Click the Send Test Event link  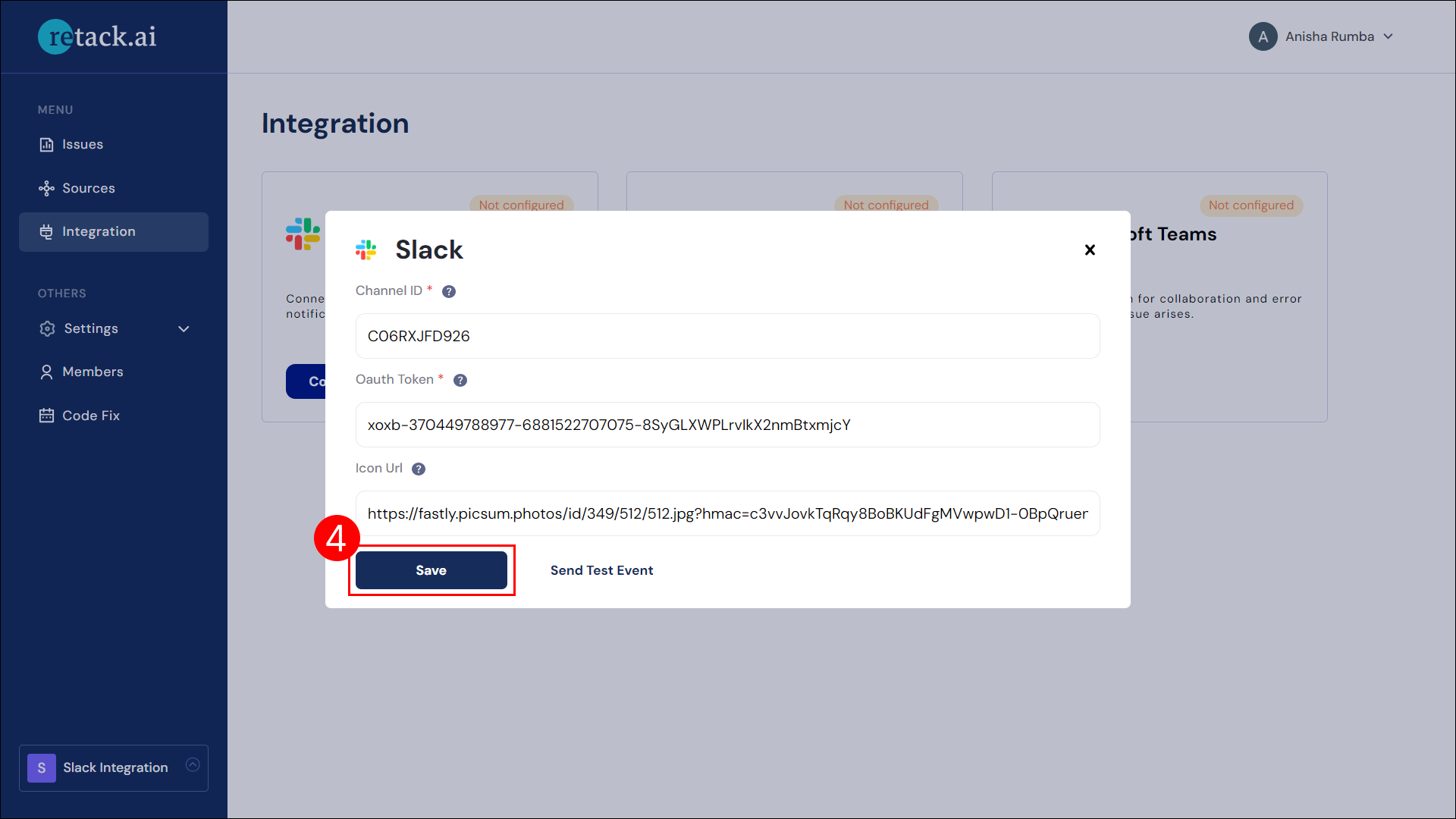point(601,570)
